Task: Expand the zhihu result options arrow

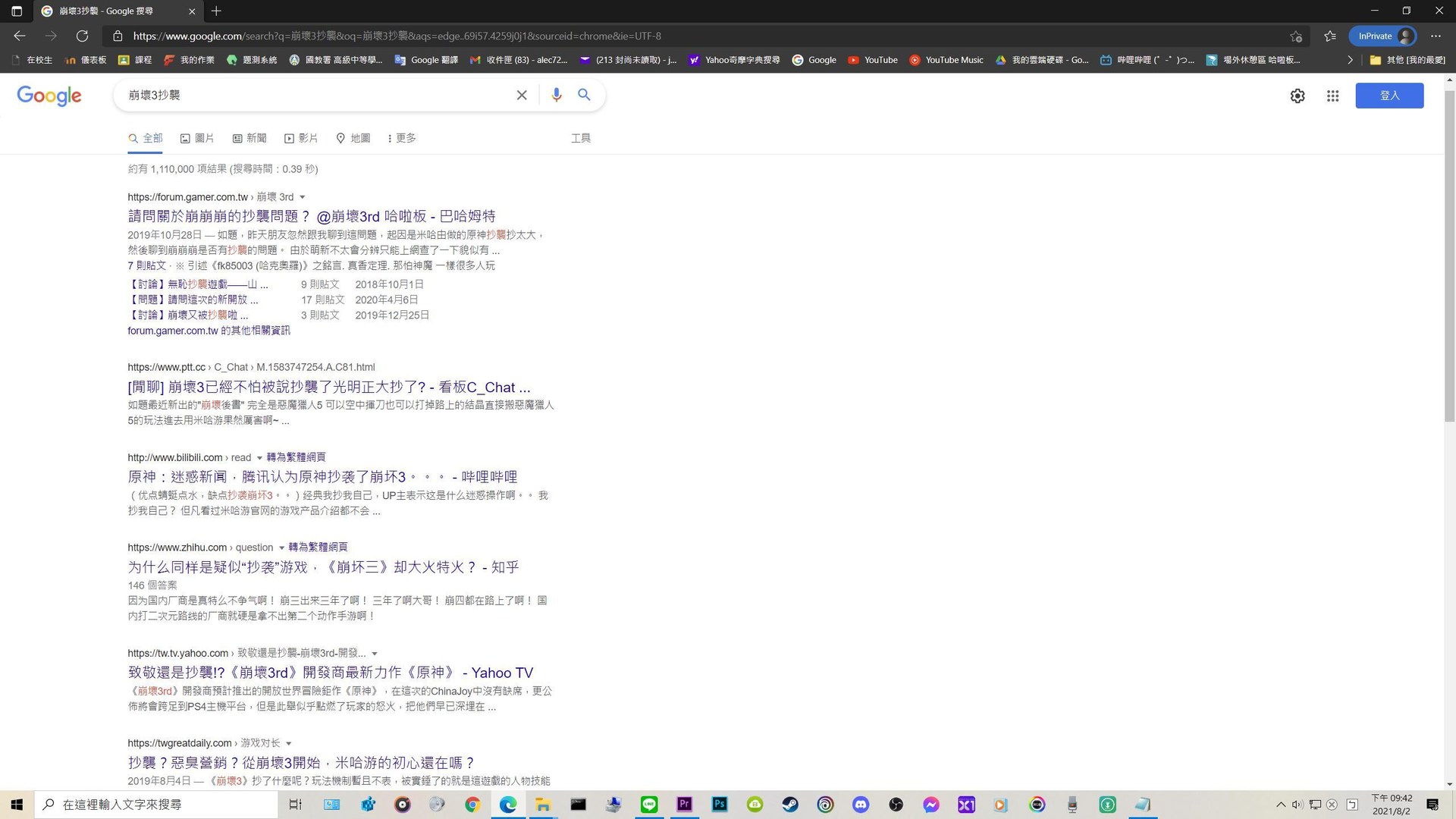Action: click(x=281, y=548)
